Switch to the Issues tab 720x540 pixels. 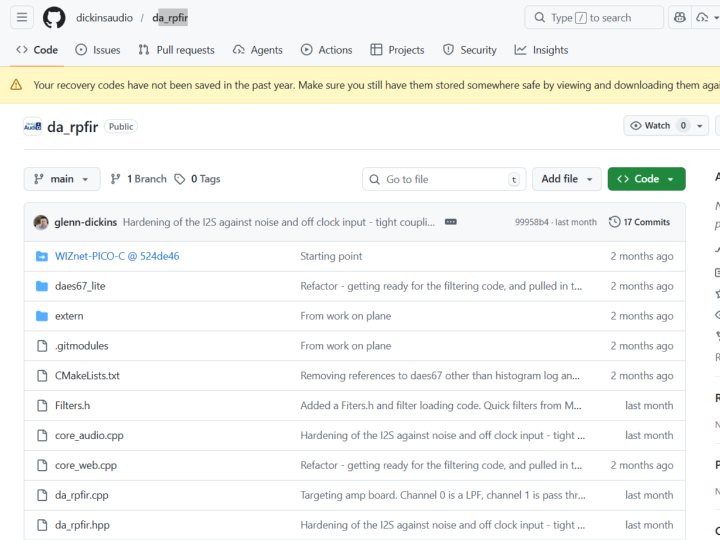coord(97,50)
